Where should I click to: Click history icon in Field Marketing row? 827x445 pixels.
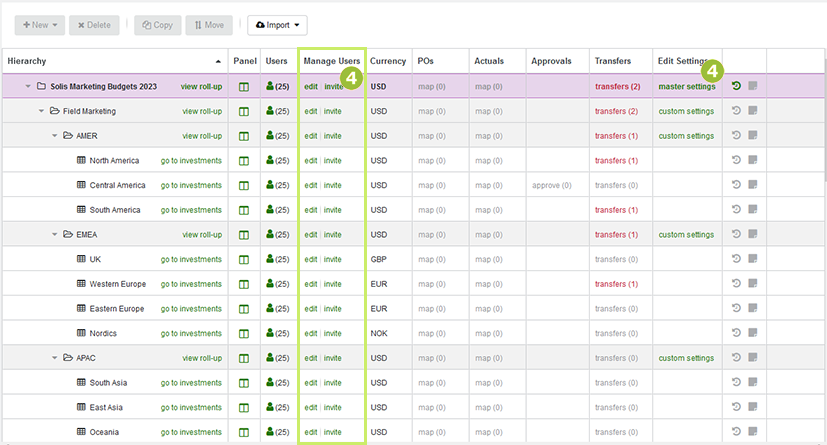tap(736, 110)
